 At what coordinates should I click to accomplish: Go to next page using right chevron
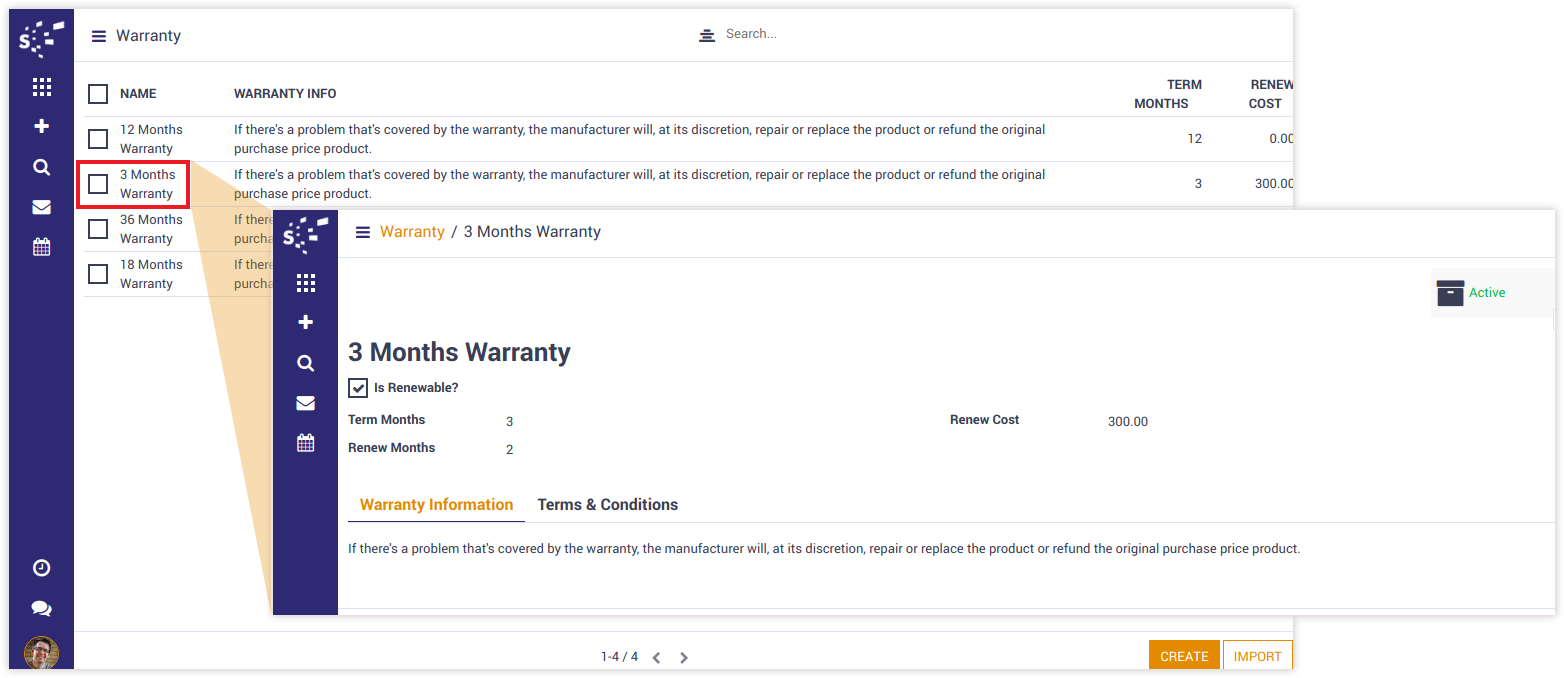[684, 658]
